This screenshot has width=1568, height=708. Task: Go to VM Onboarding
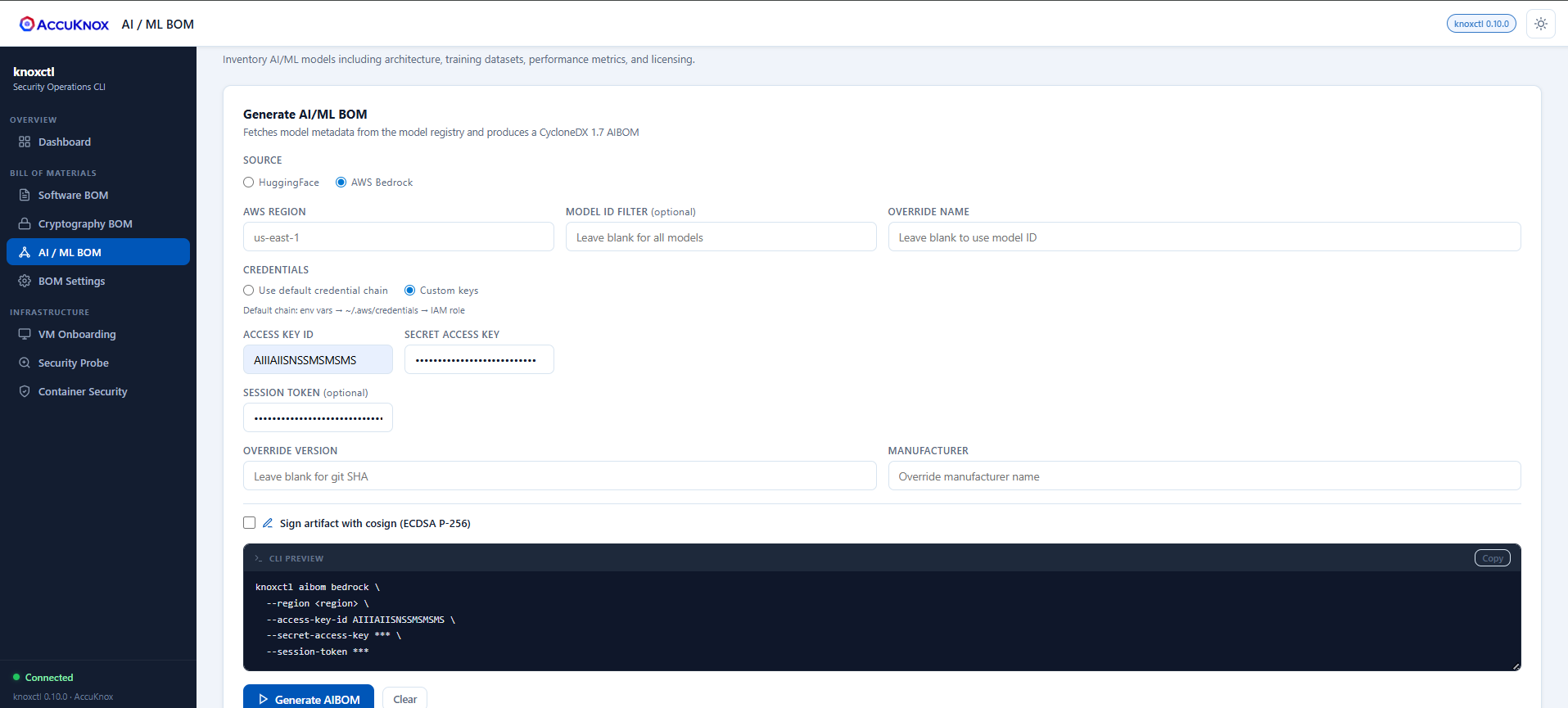98,334
